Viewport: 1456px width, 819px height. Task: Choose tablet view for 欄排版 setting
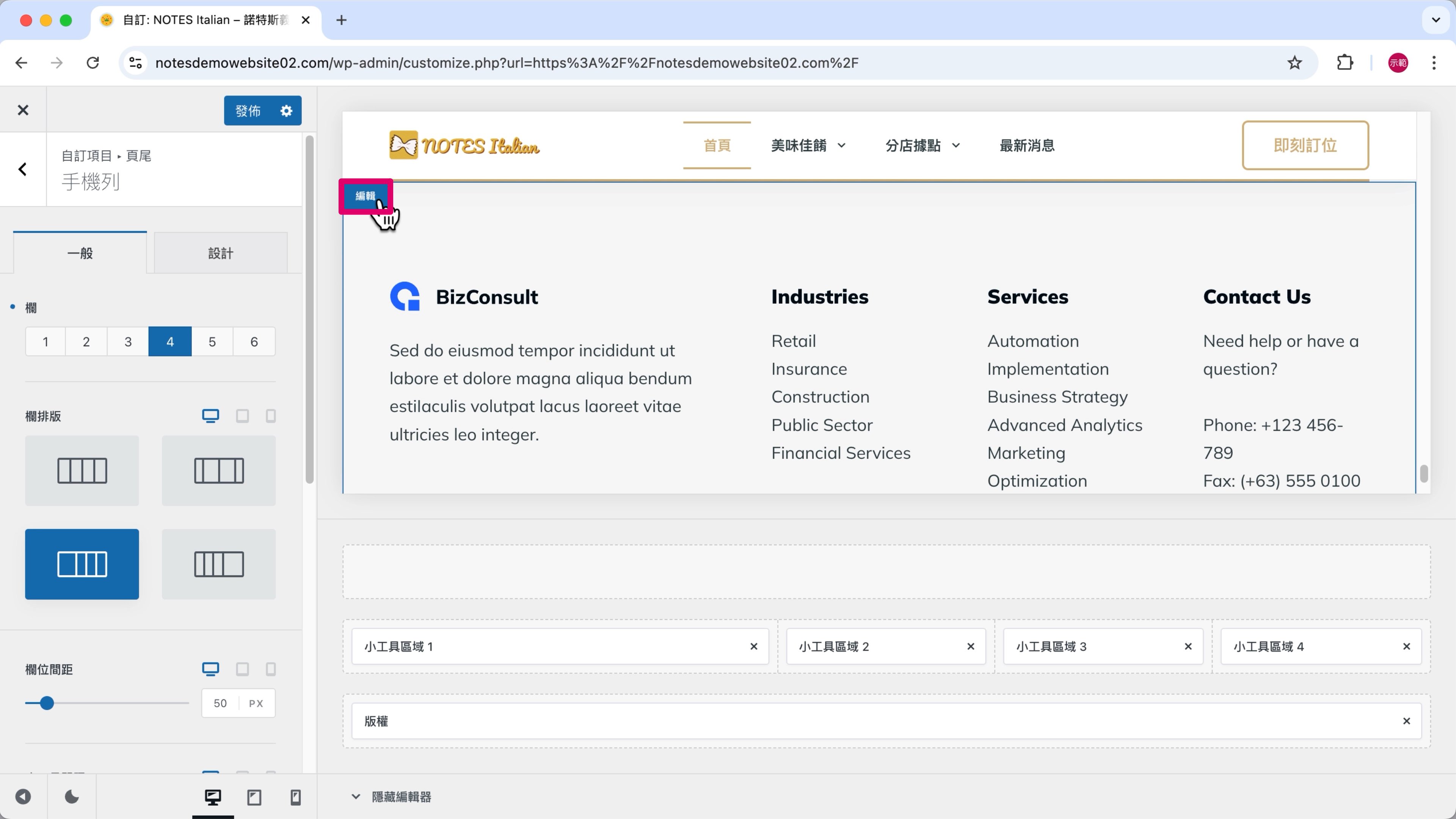point(242,416)
